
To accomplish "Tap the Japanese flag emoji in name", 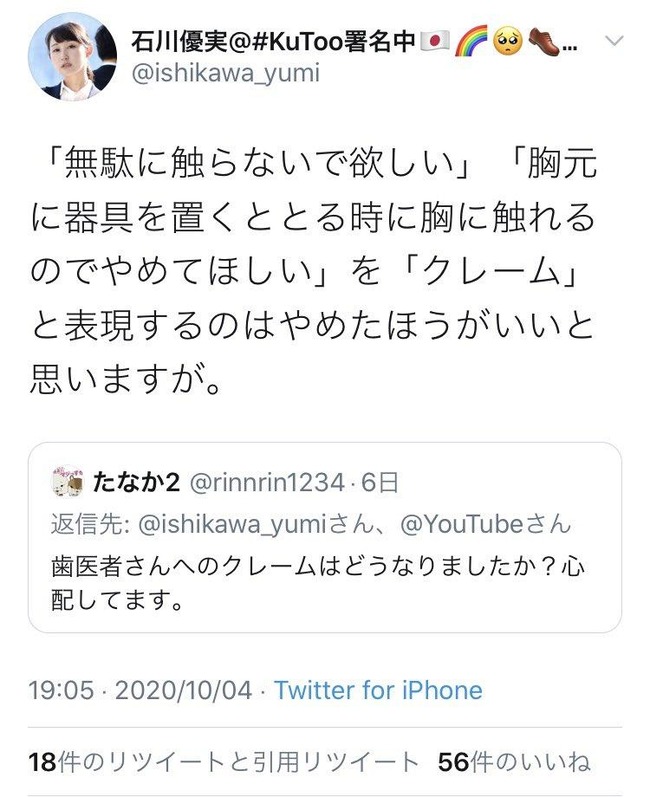I will pos(436,41).
